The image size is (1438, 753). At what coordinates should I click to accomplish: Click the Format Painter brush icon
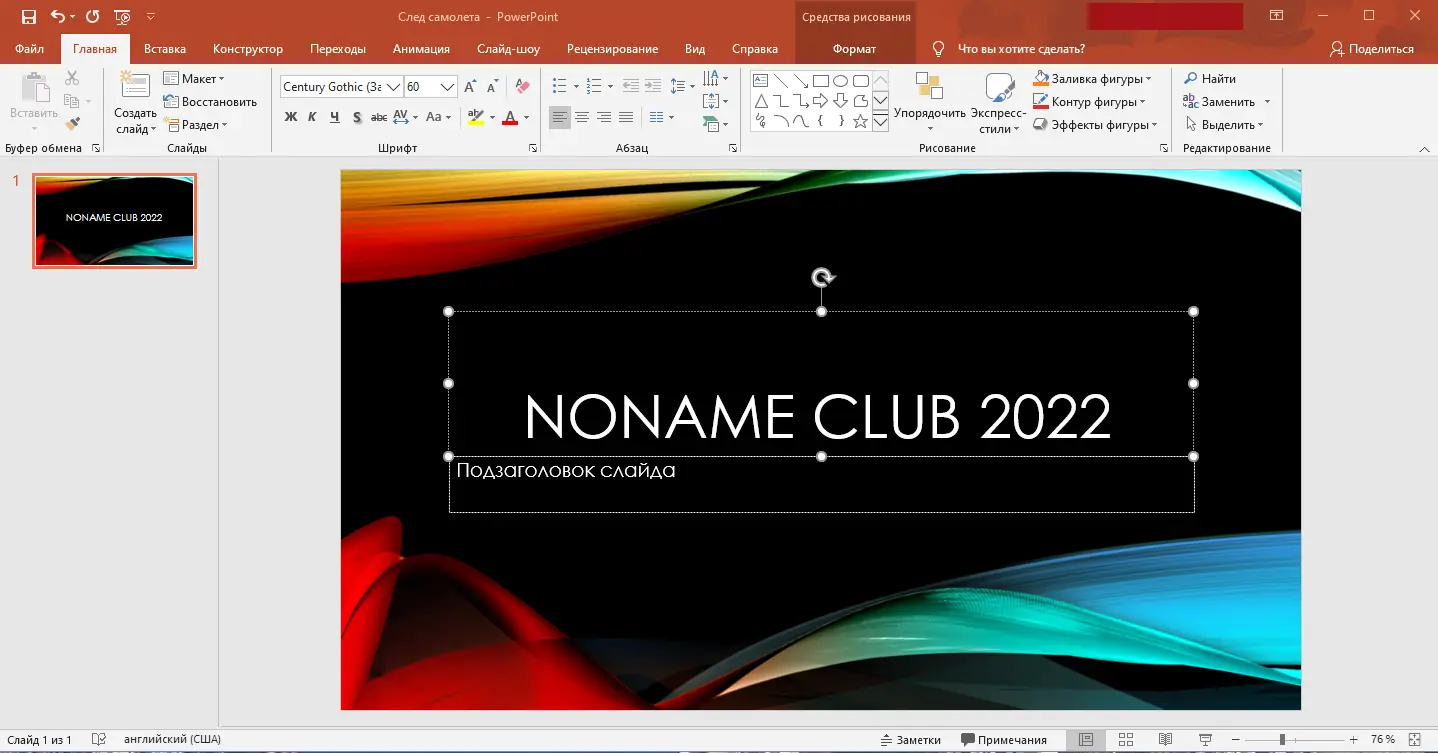[x=72, y=124]
